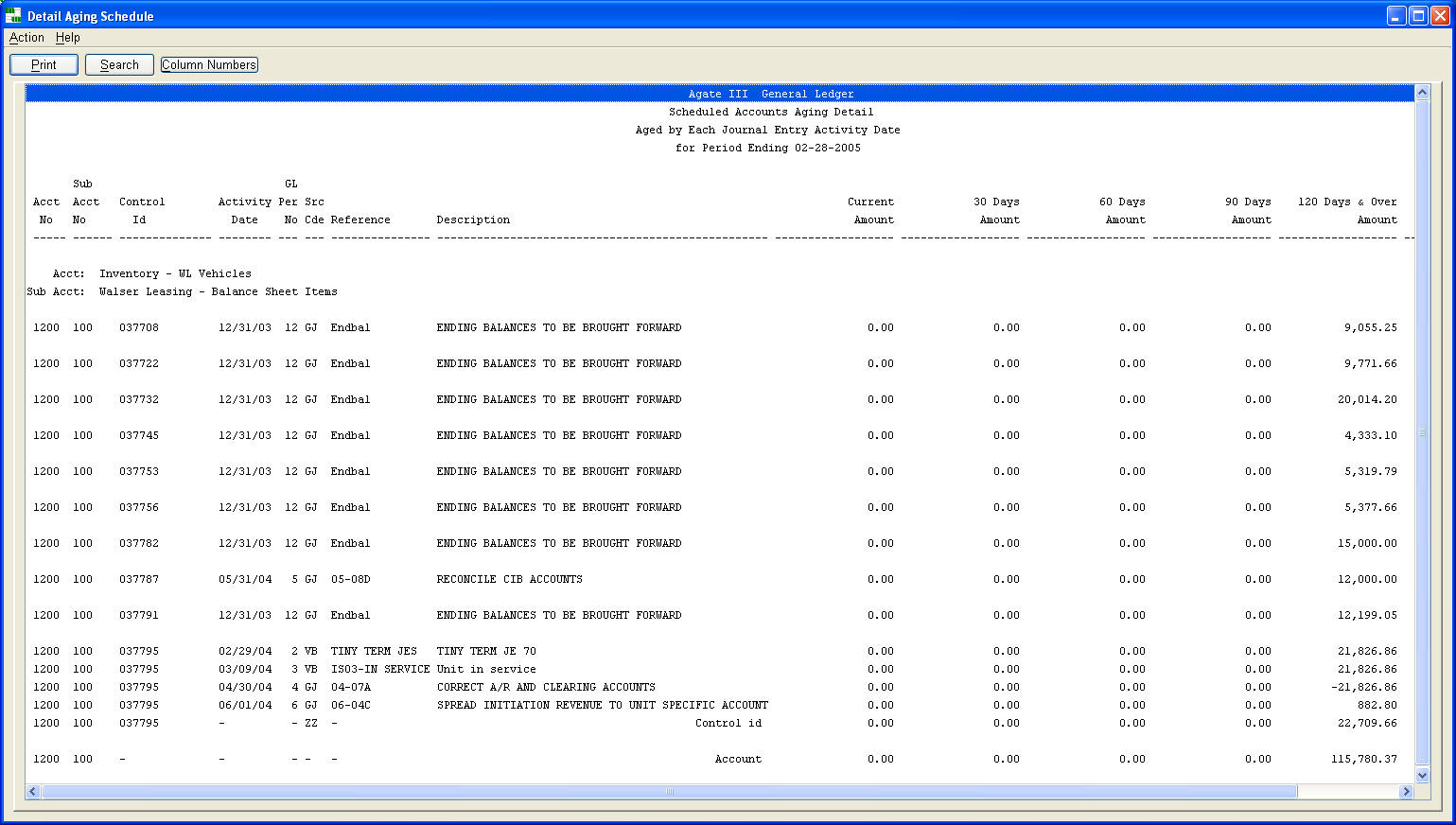The image size is (1456, 825).
Task: Click amount 12,000.00
Action: pyautogui.click(x=1367, y=579)
